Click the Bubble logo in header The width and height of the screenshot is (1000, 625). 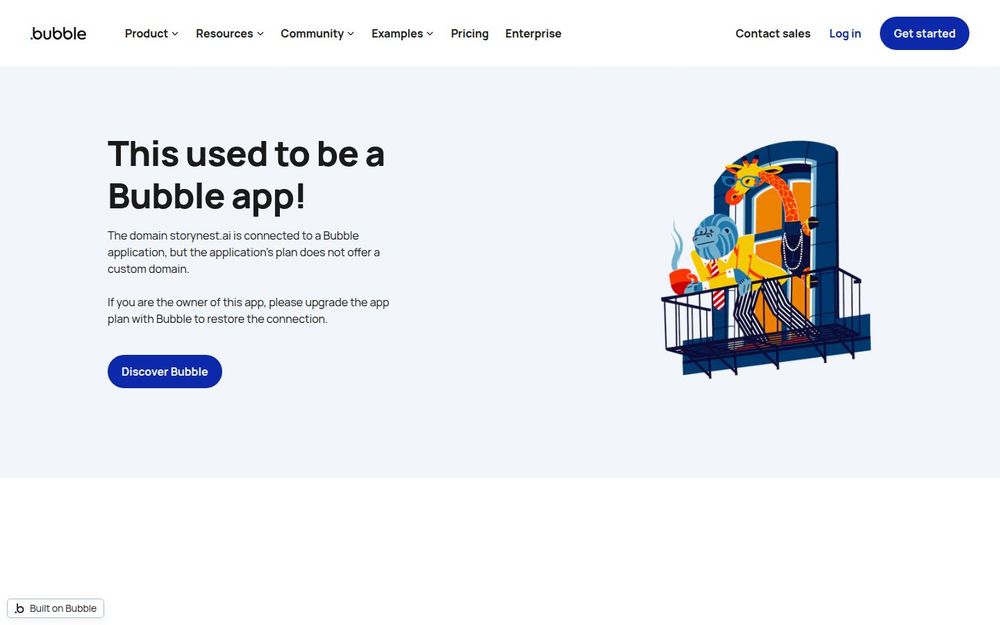point(58,33)
